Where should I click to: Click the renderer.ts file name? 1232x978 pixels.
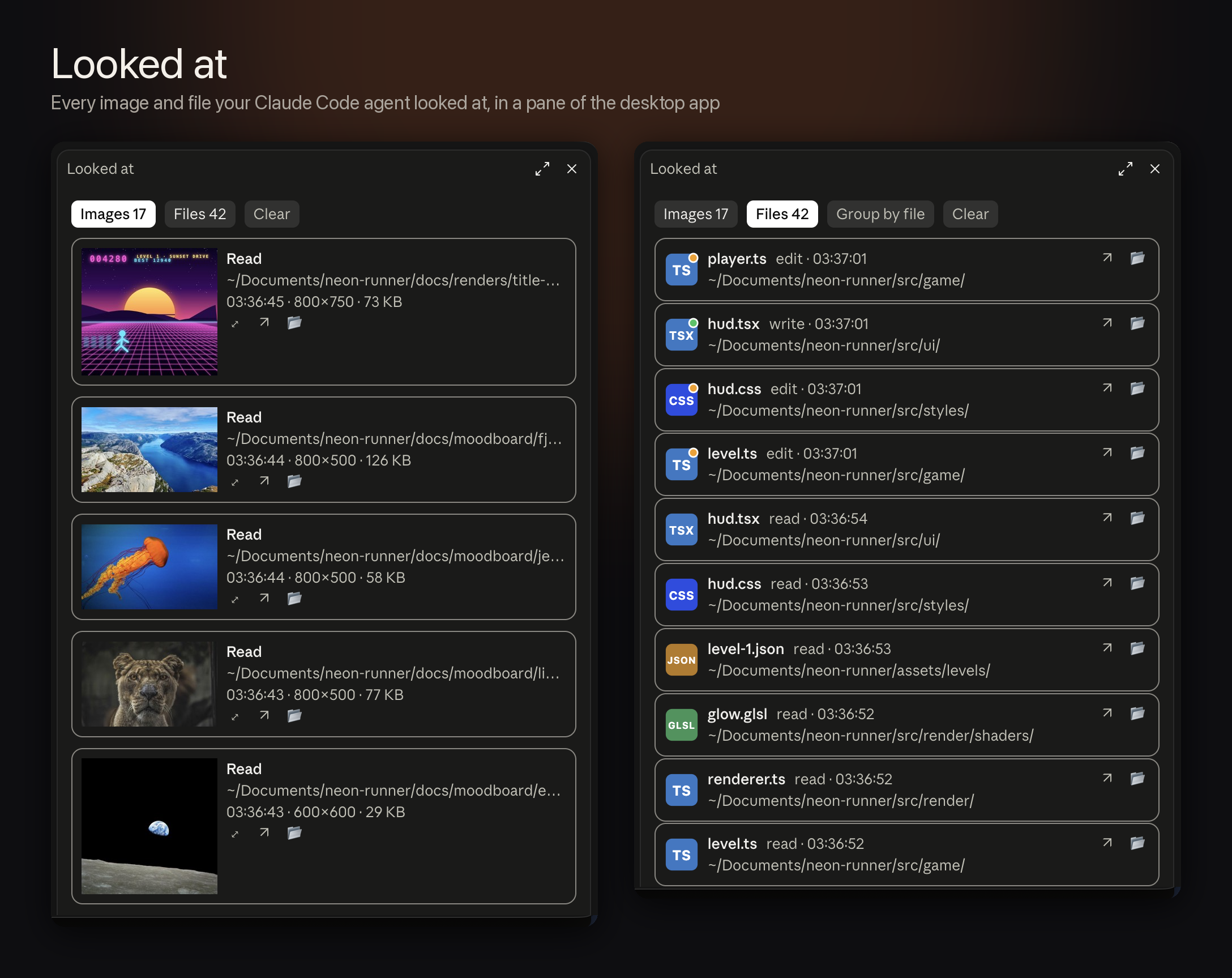click(746, 779)
